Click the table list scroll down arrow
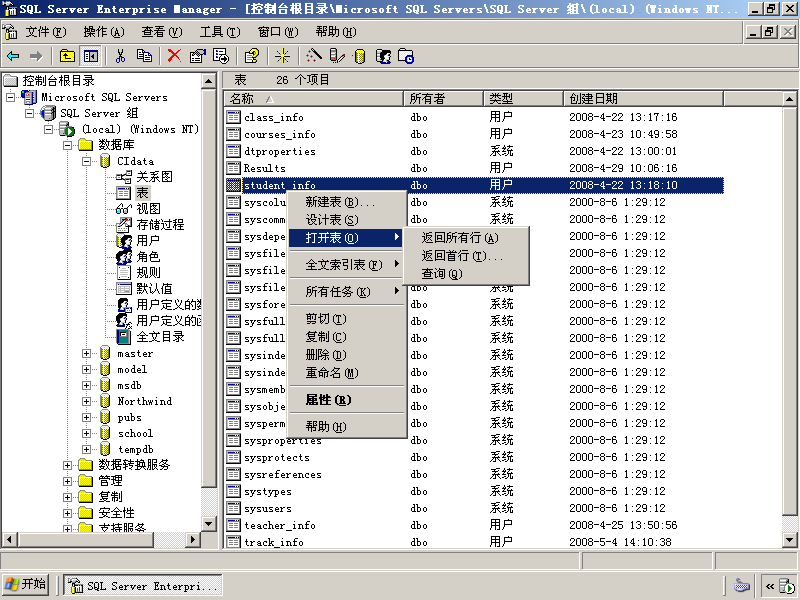 click(789, 540)
